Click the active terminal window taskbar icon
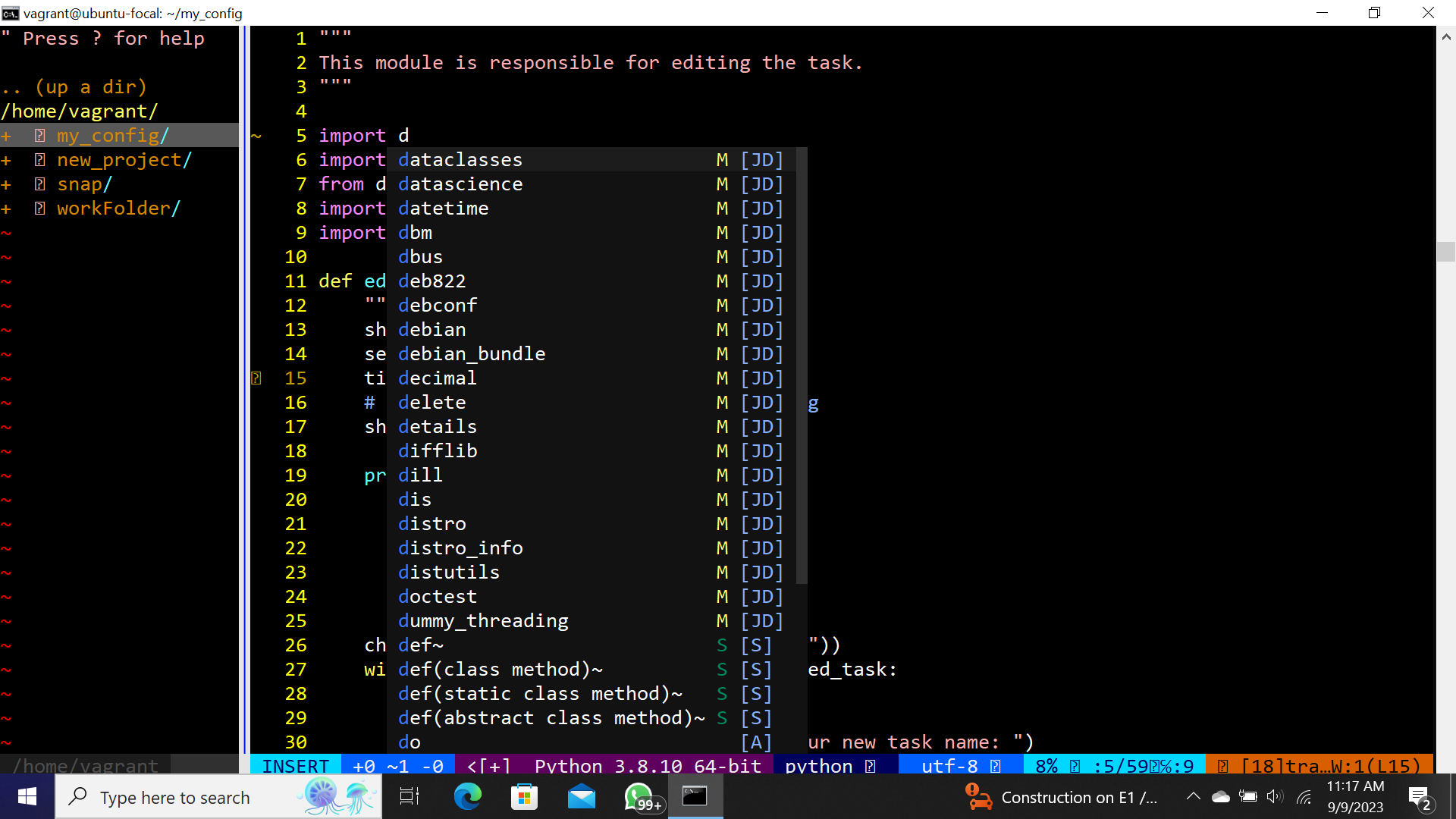The height and width of the screenshot is (819, 1456). (695, 797)
